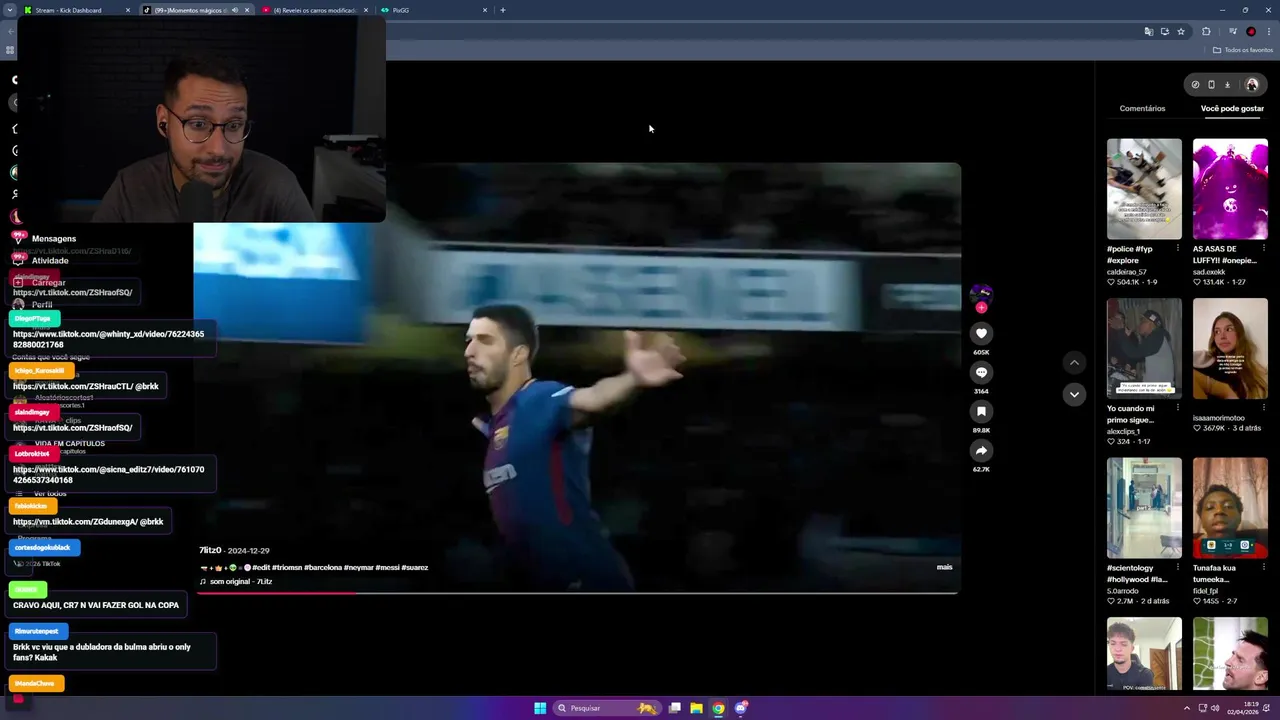Seek in the video progress bar
Screen dimensions: 1280x720
pyautogui.click(x=578, y=593)
